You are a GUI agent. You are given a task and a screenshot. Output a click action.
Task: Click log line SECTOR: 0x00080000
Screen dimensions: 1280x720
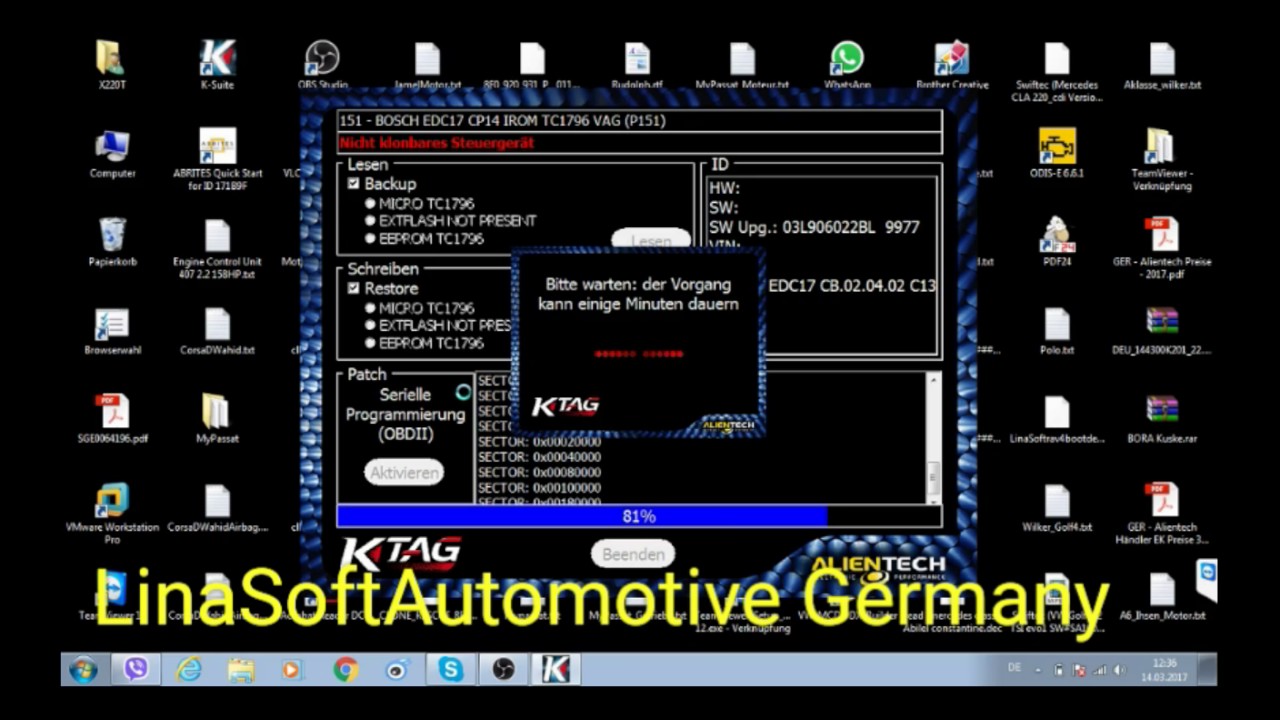540,472
